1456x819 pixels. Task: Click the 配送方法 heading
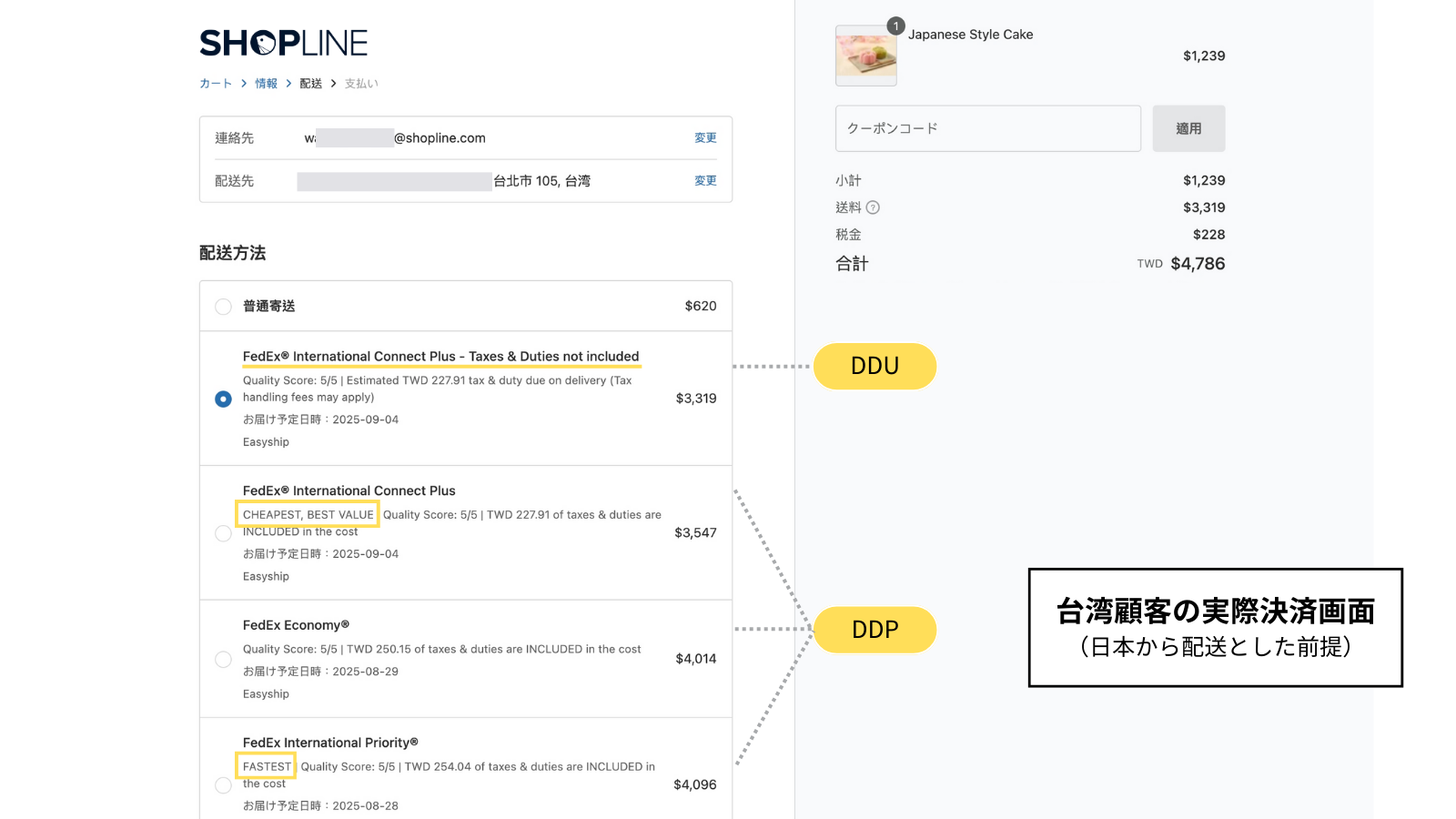(x=232, y=253)
